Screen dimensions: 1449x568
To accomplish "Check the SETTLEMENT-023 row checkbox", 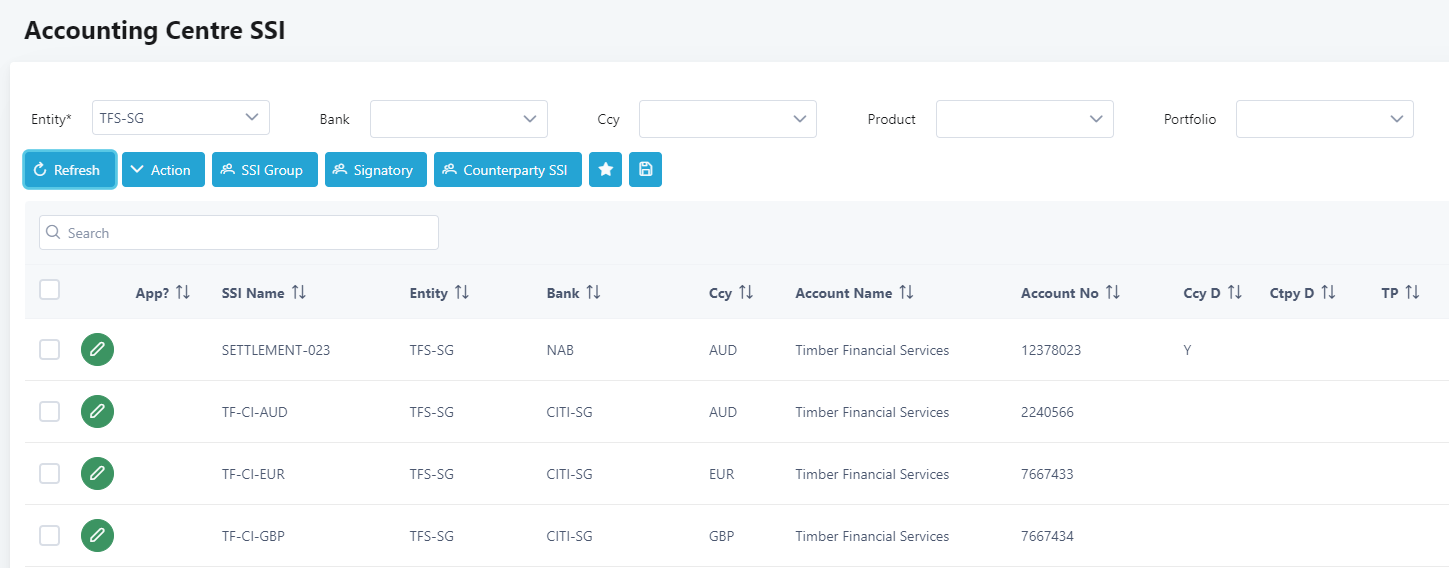I will coord(49,350).
